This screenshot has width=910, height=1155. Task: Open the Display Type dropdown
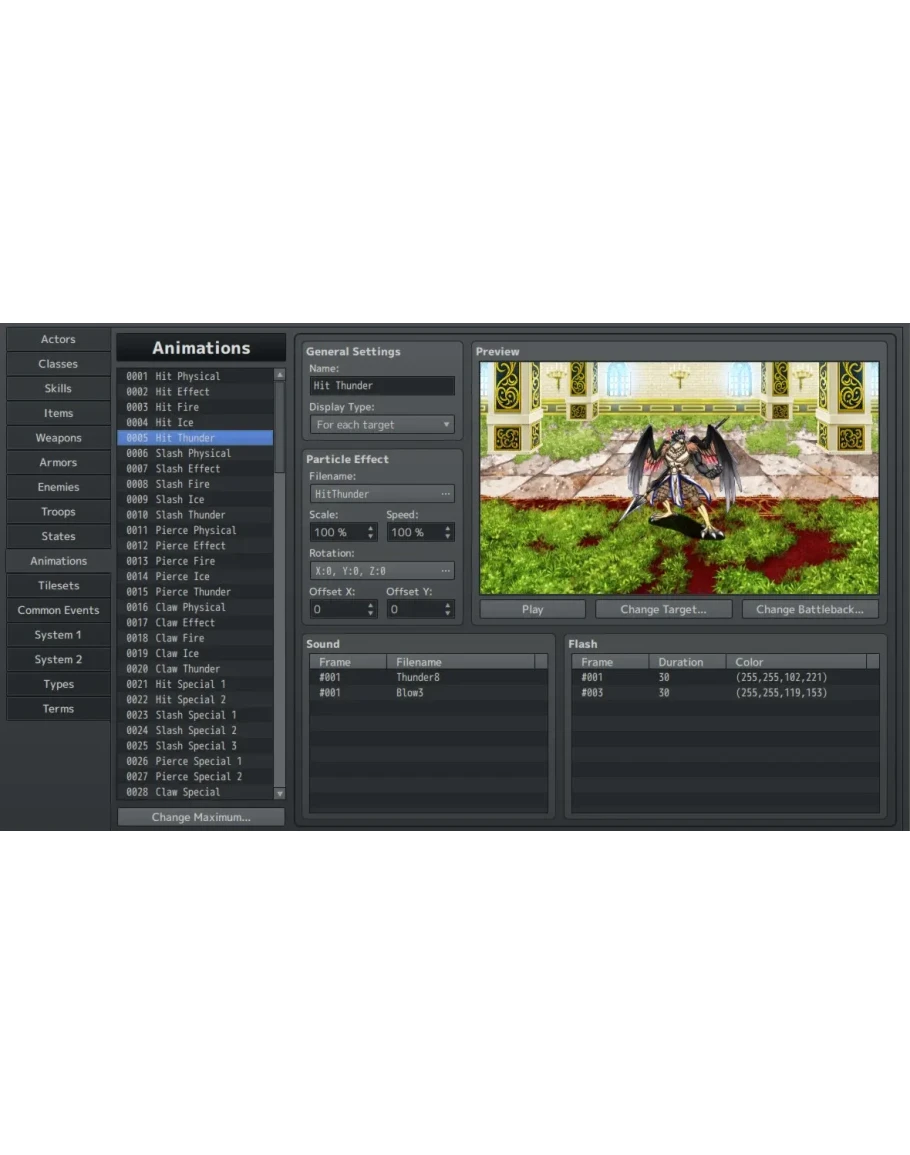382,425
